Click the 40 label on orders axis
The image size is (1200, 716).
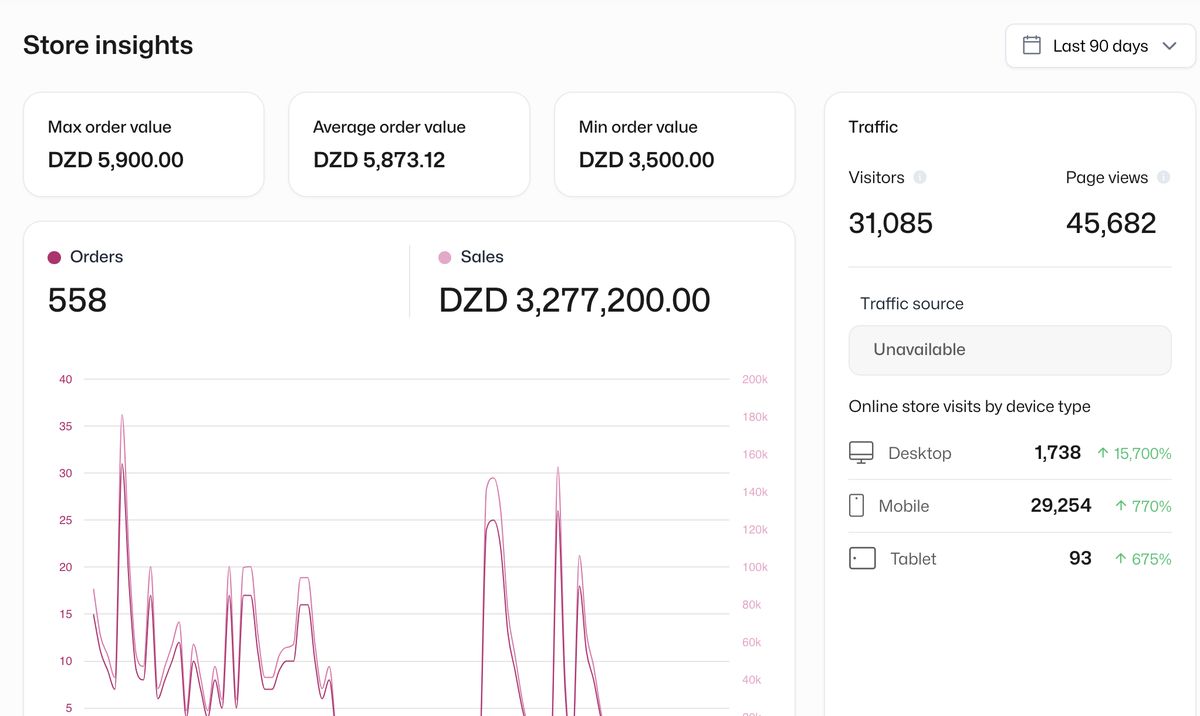tap(65, 379)
